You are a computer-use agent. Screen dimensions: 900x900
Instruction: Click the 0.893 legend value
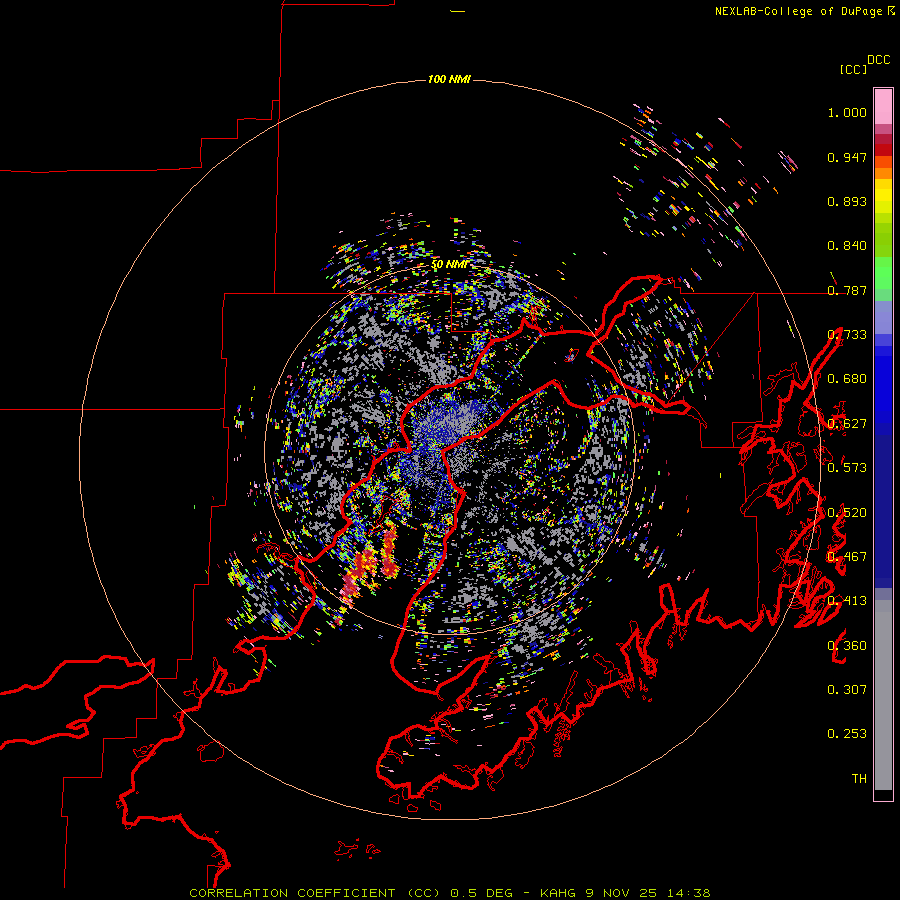[x=847, y=201]
